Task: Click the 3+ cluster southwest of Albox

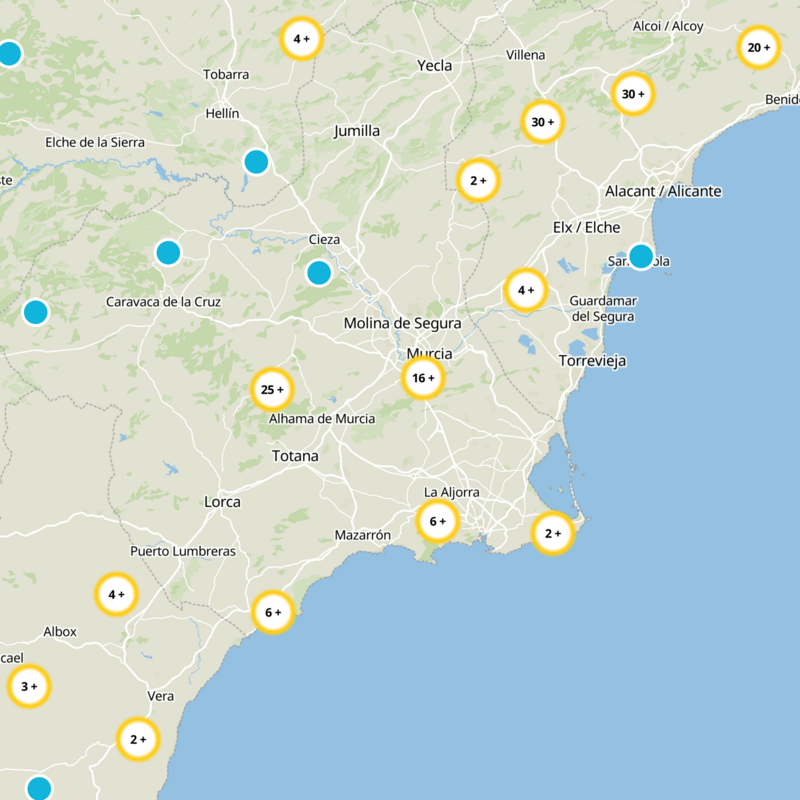Action: point(29,686)
